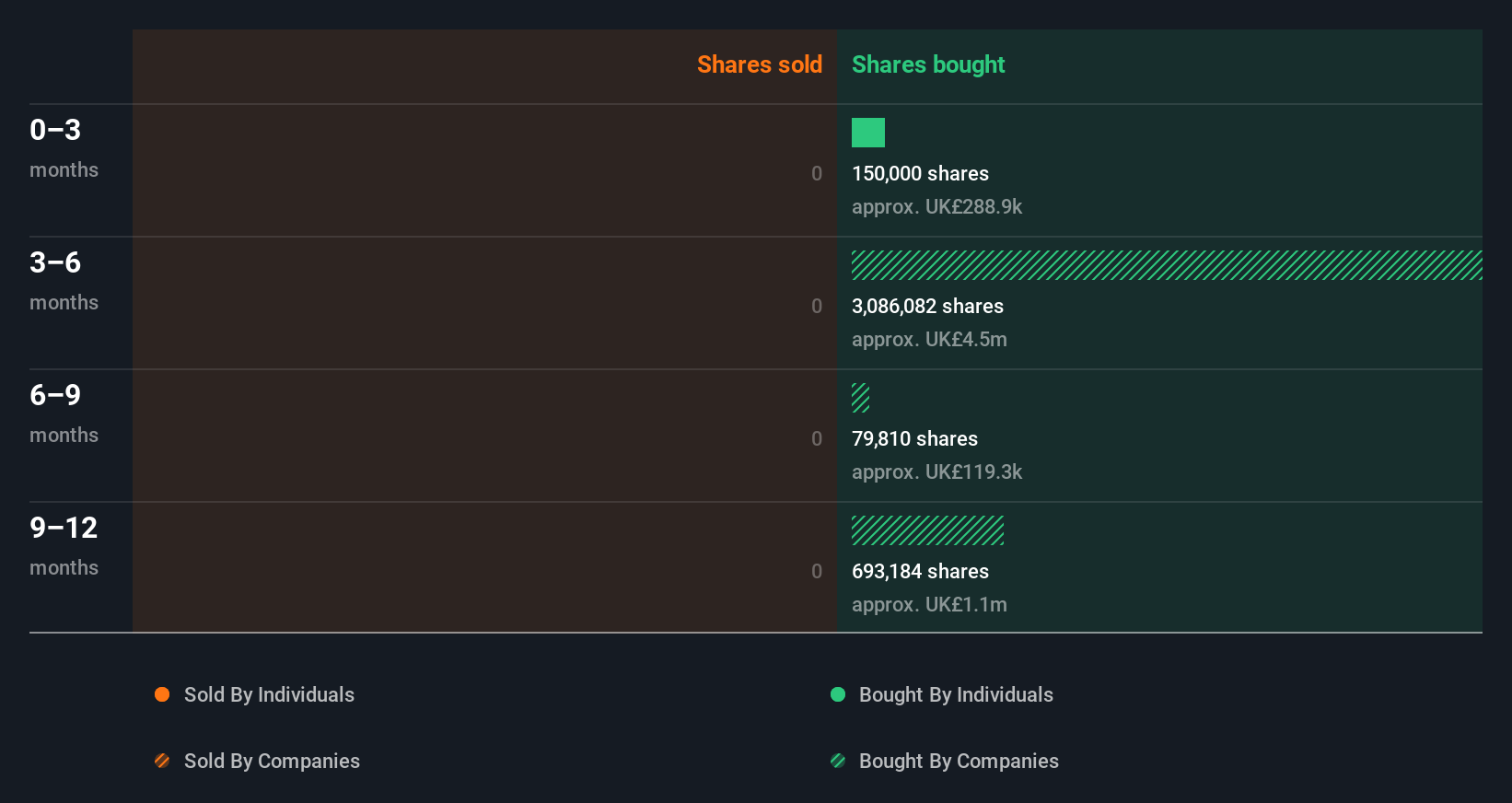Select the approx. UK£288.9k amount
Viewport: 1512px width, 803px height.
pos(936,206)
